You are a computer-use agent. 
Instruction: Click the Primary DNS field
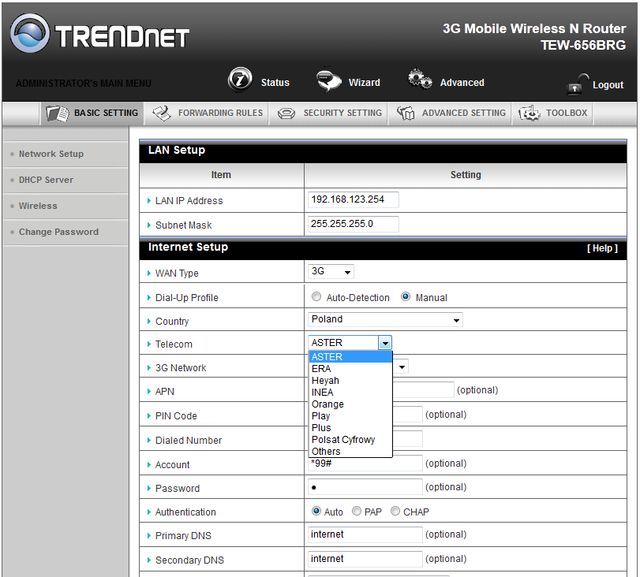tap(365, 535)
